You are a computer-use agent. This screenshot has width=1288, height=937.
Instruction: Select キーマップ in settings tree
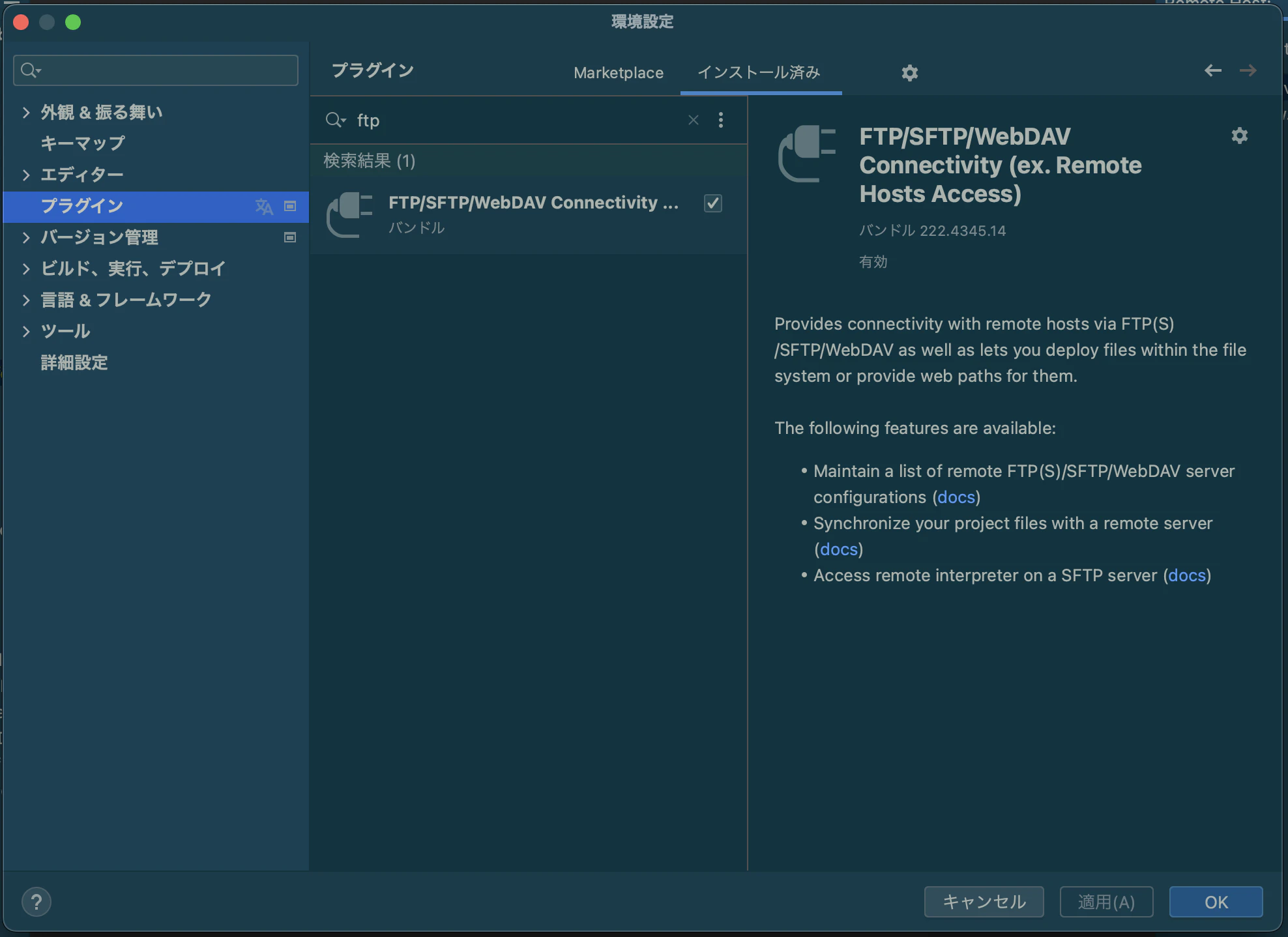(x=83, y=143)
